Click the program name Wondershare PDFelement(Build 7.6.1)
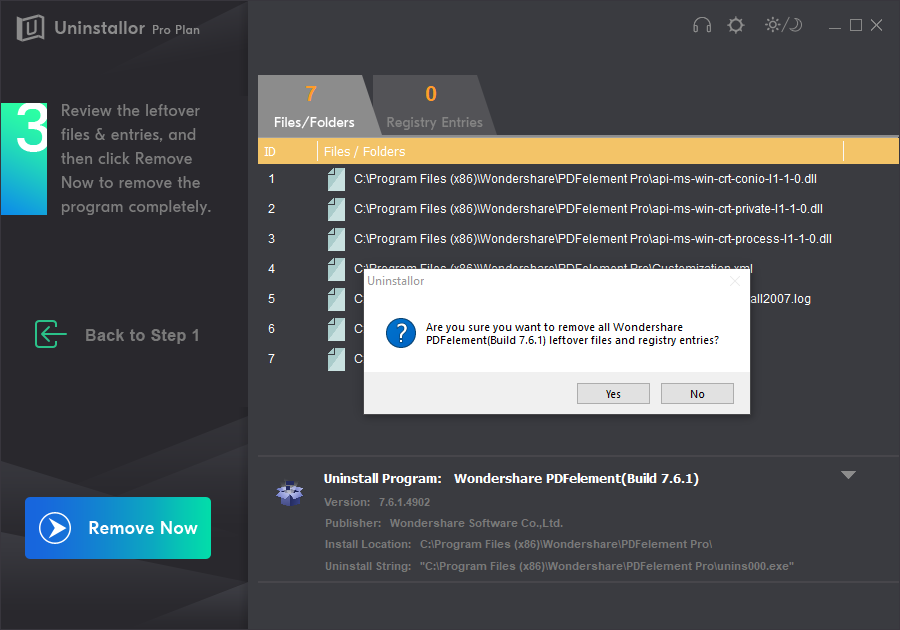The width and height of the screenshot is (900, 630). click(x=576, y=479)
